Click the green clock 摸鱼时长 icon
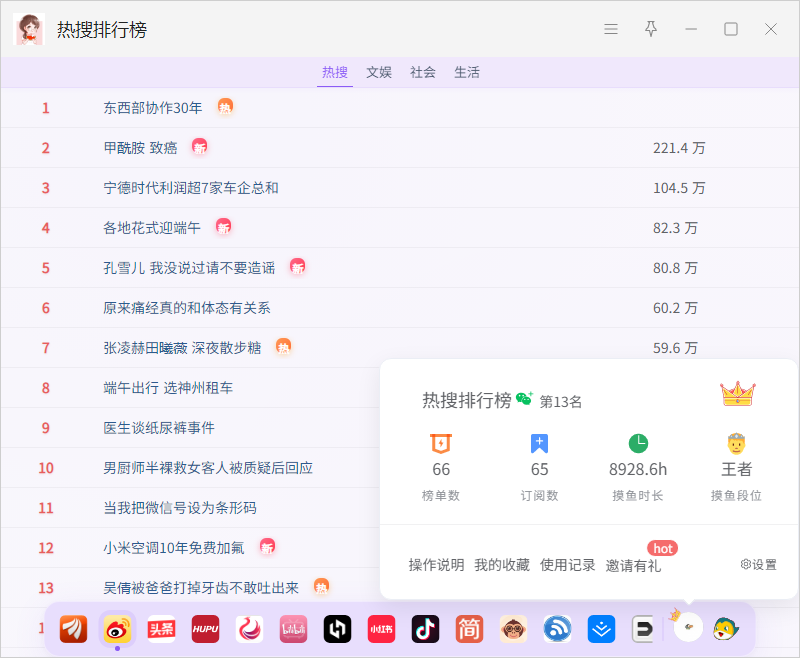This screenshot has height=658, width=800. pyautogui.click(x=638, y=443)
